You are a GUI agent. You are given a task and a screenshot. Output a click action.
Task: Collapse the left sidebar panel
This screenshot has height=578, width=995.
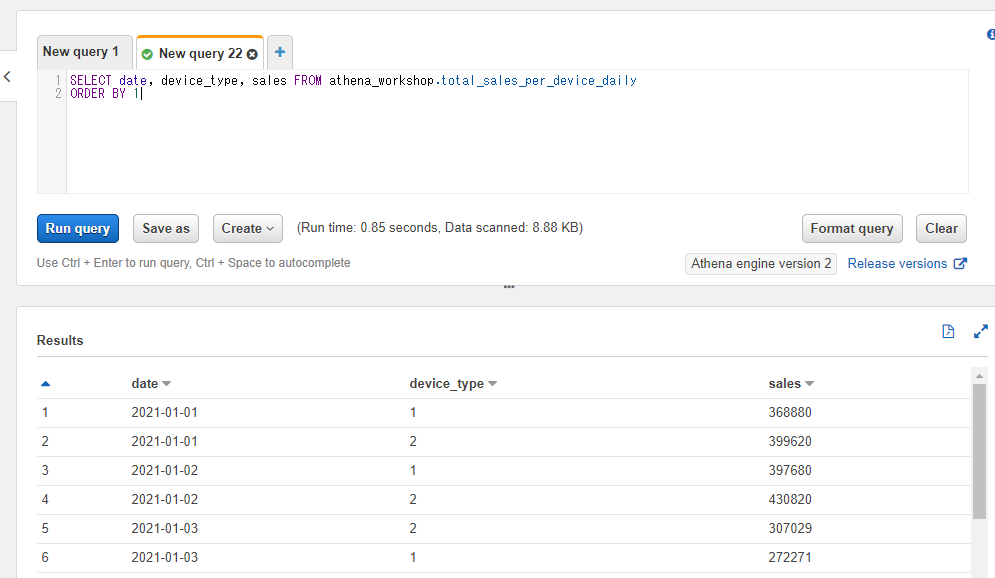[7, 77]
